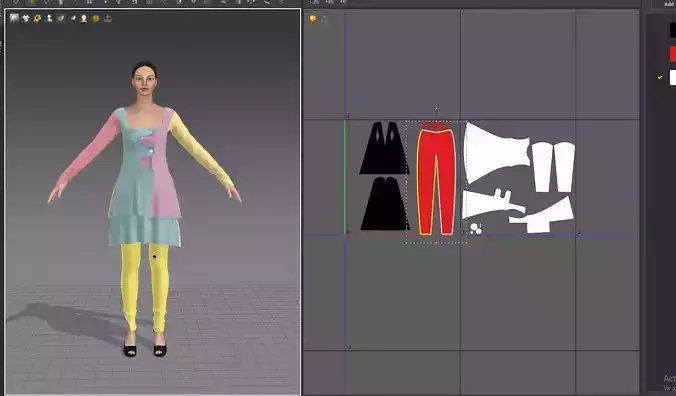Image resolution: width=676 pixels, height=396 pixels.
Task: Select the left white rectangular cuff piece
Action: click(x=542, y=167)
